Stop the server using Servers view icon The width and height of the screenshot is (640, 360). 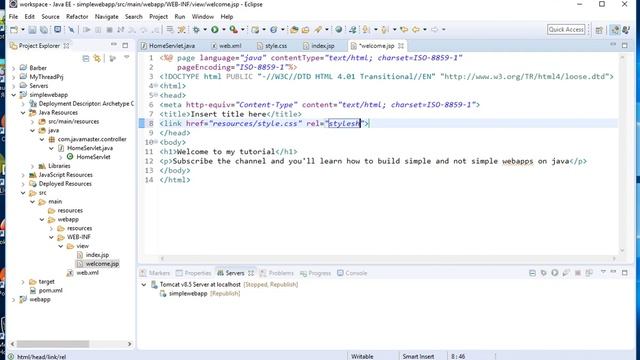click(578, 273)
